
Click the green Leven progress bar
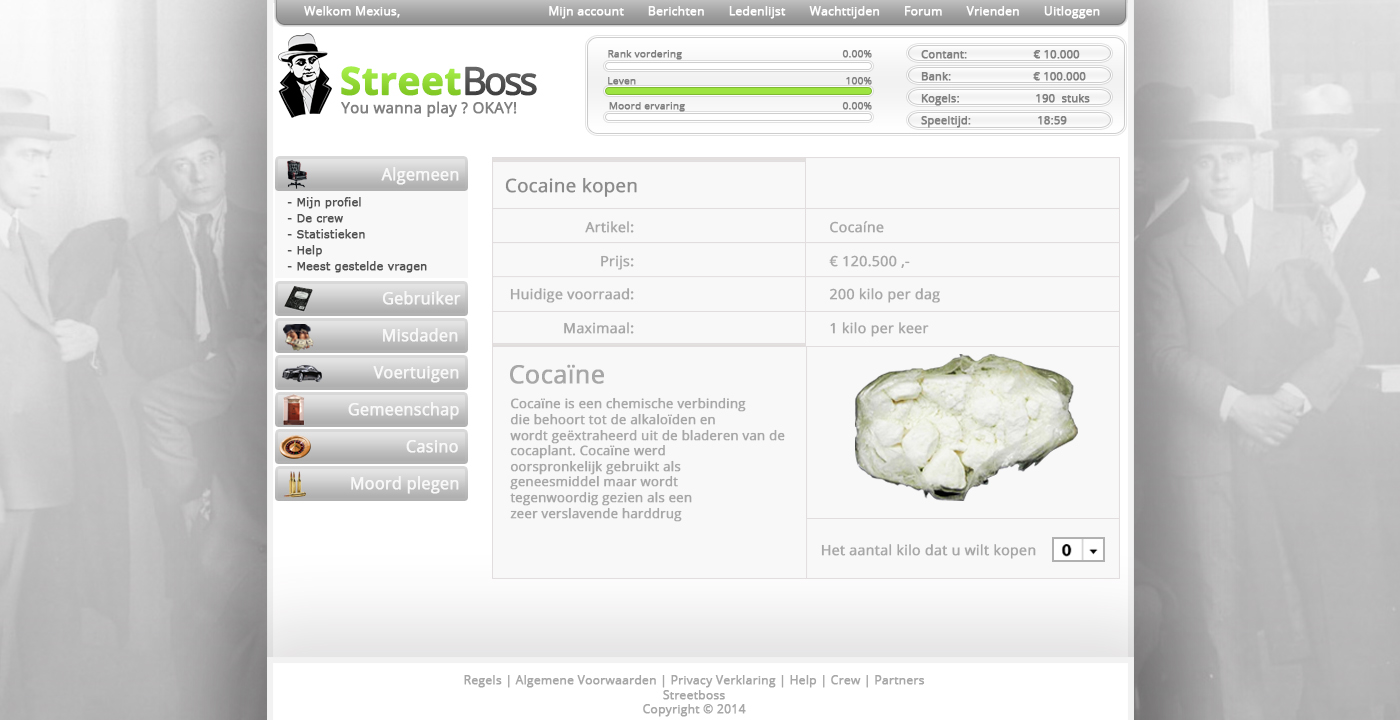pyautogui.click(x=738, y=91)
